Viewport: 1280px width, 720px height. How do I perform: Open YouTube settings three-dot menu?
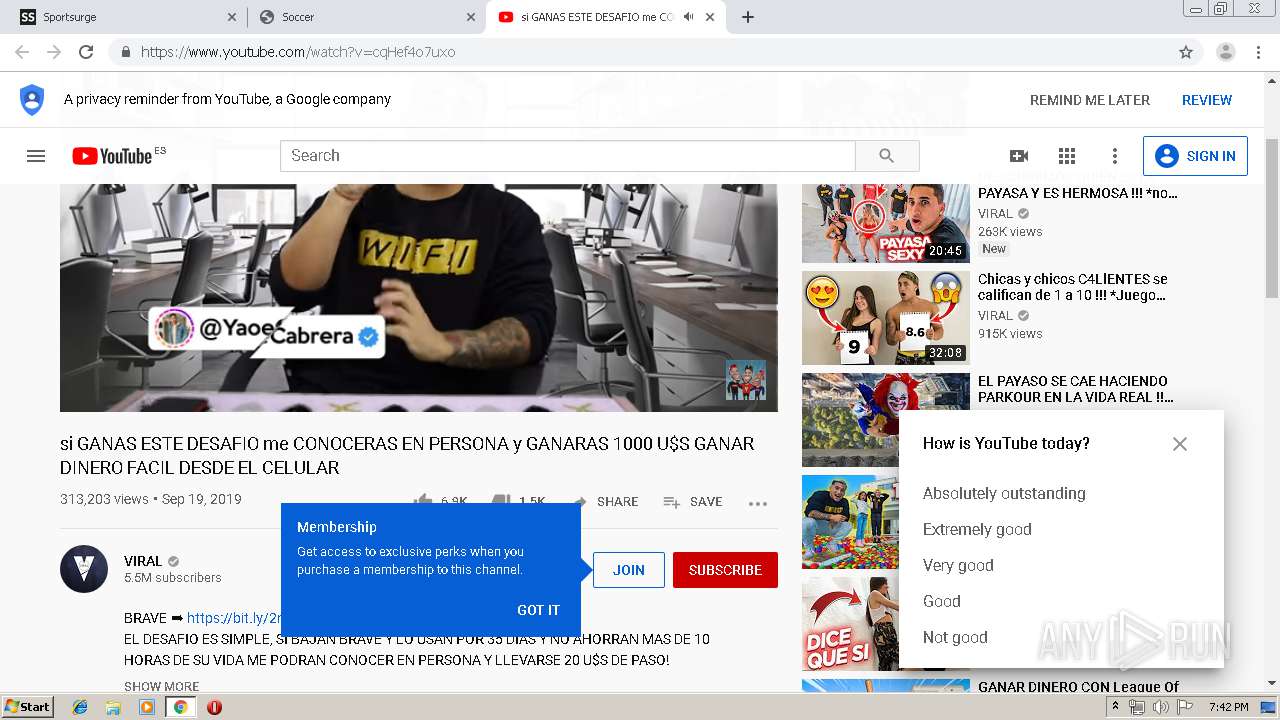pos(1114,156)
